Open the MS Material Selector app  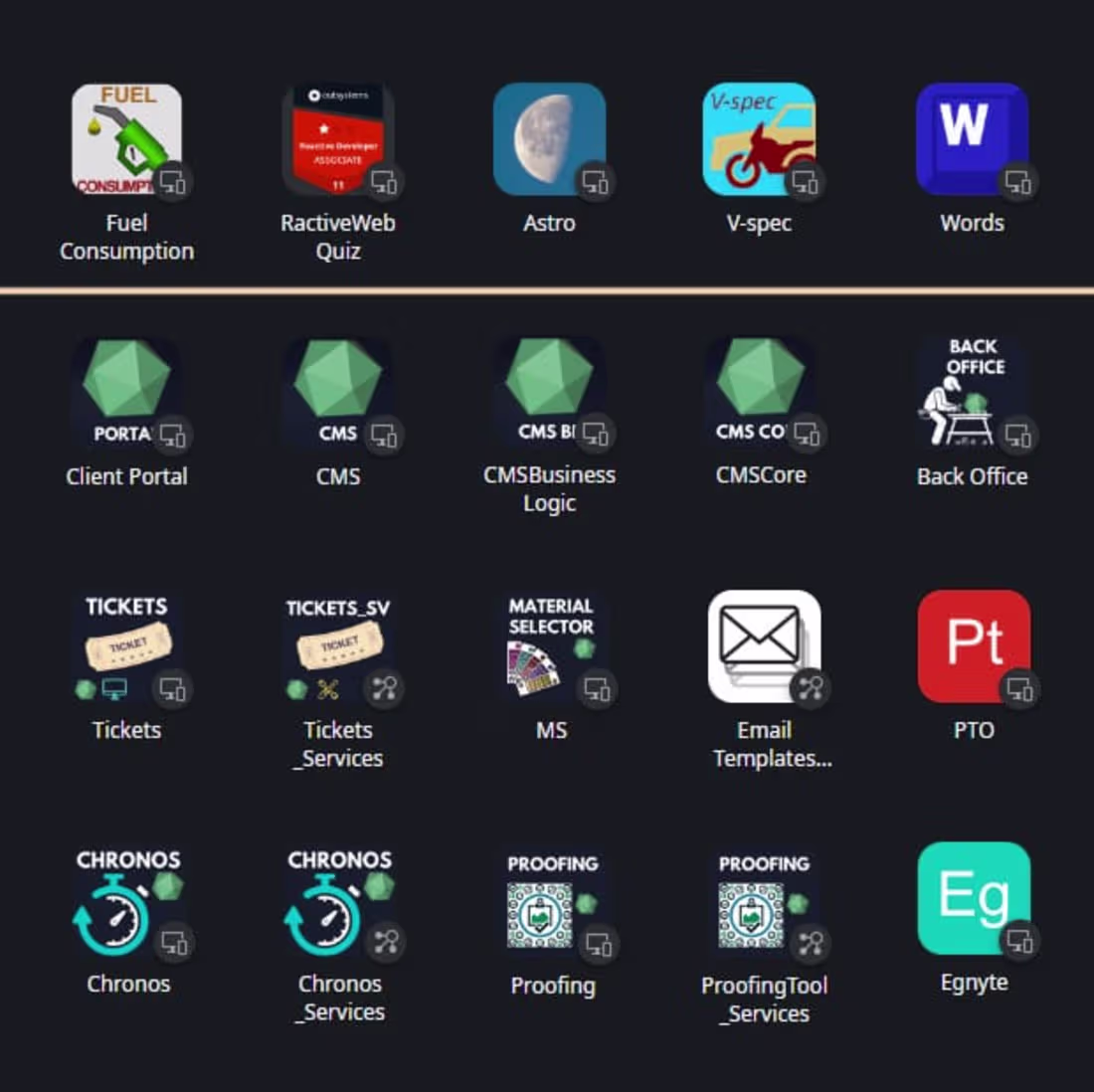pos(550,646)
